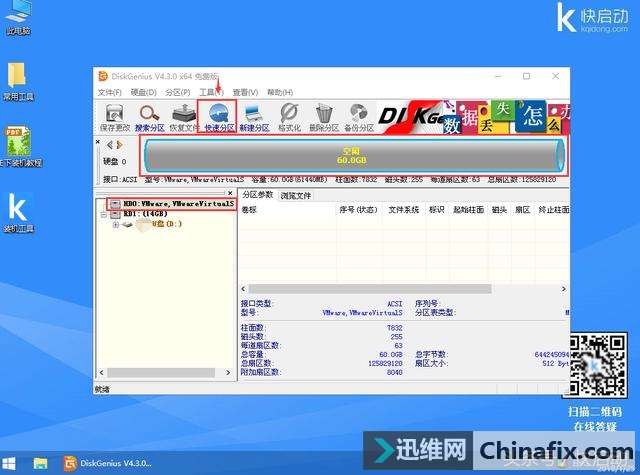Click the 扇区 column header

click(x=522, y=210)
